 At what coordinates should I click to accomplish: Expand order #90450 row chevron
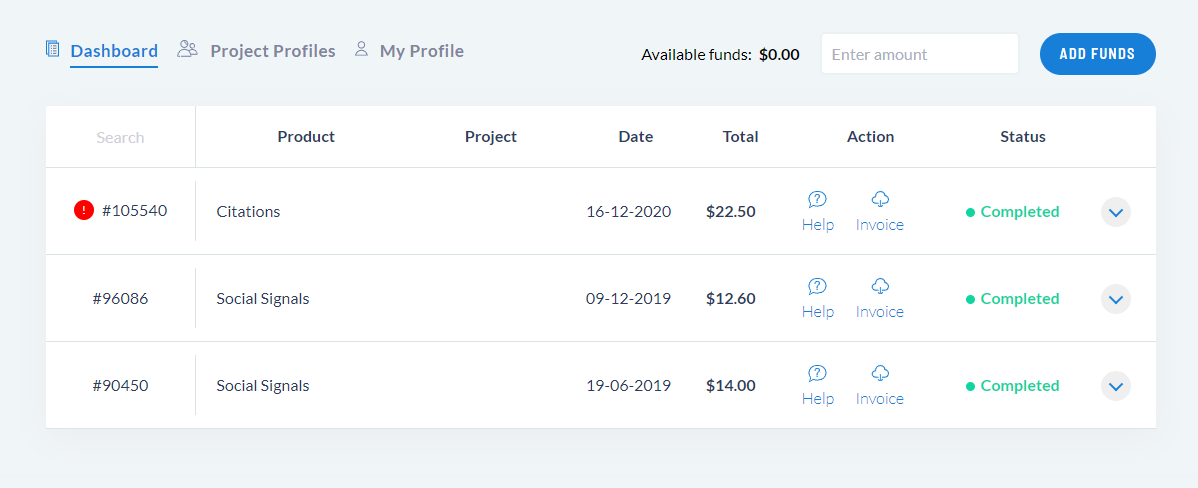click(1116, 386)
